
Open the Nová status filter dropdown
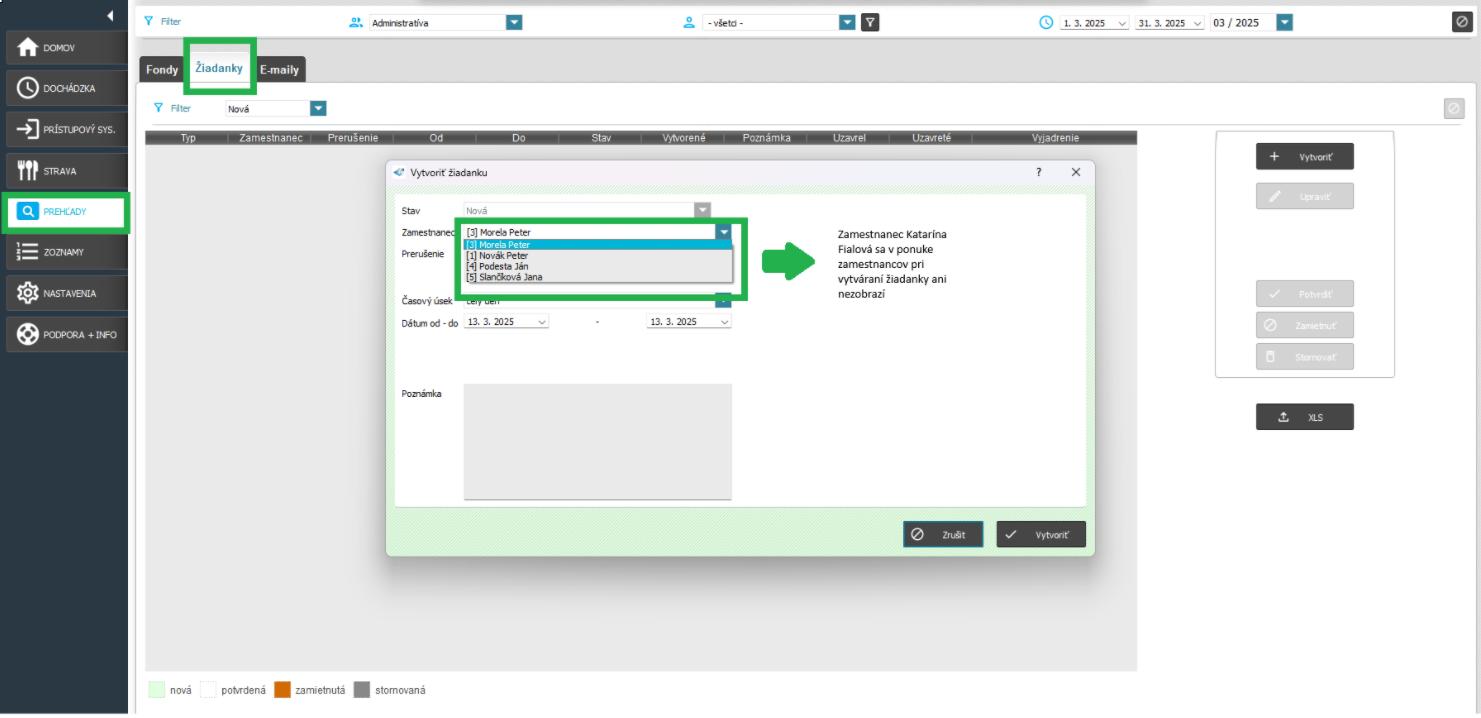click(318, 109)
